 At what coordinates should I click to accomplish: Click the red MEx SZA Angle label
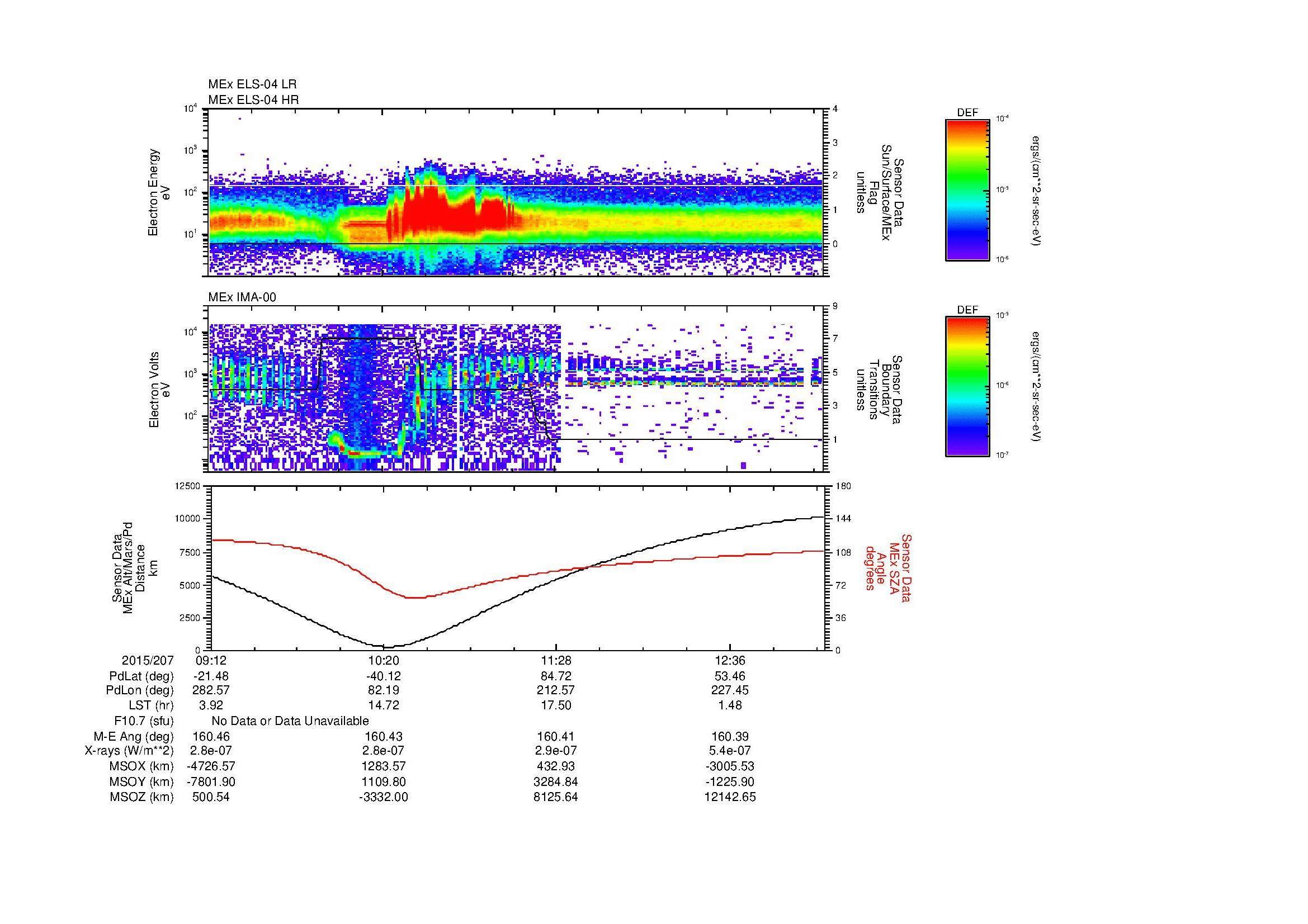[888, 567]
